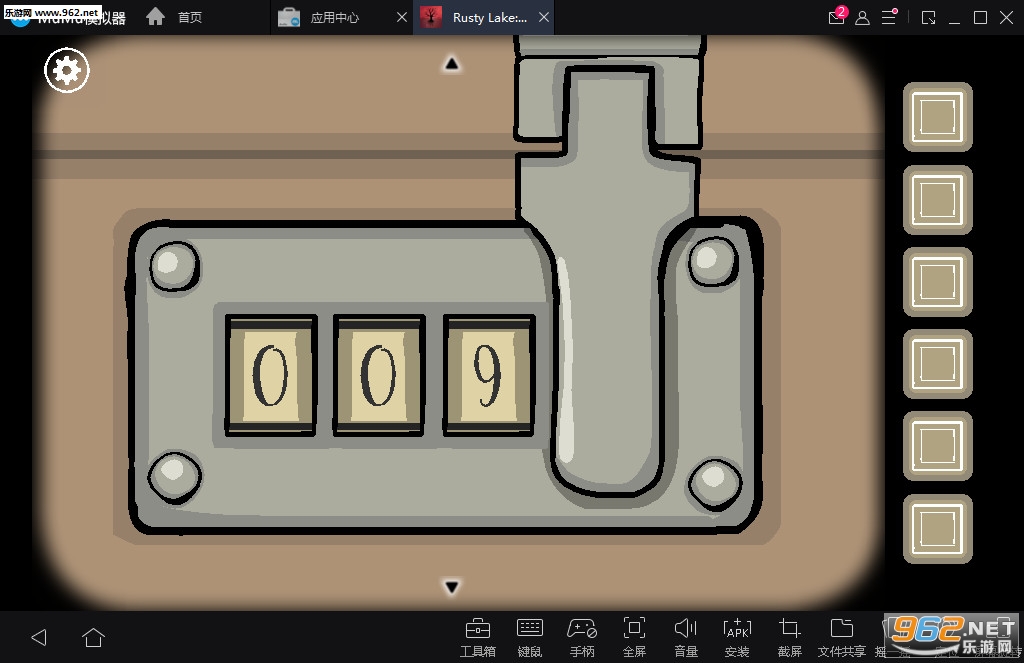
Task: Select the first inventory slot
Action: (x=938, y=117)
